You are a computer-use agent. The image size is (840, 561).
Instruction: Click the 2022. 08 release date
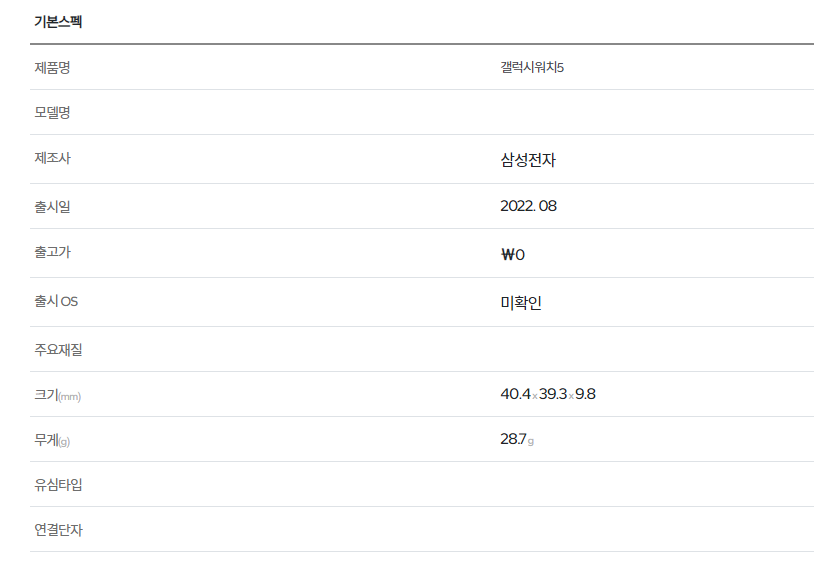click(x=528, y=206)
